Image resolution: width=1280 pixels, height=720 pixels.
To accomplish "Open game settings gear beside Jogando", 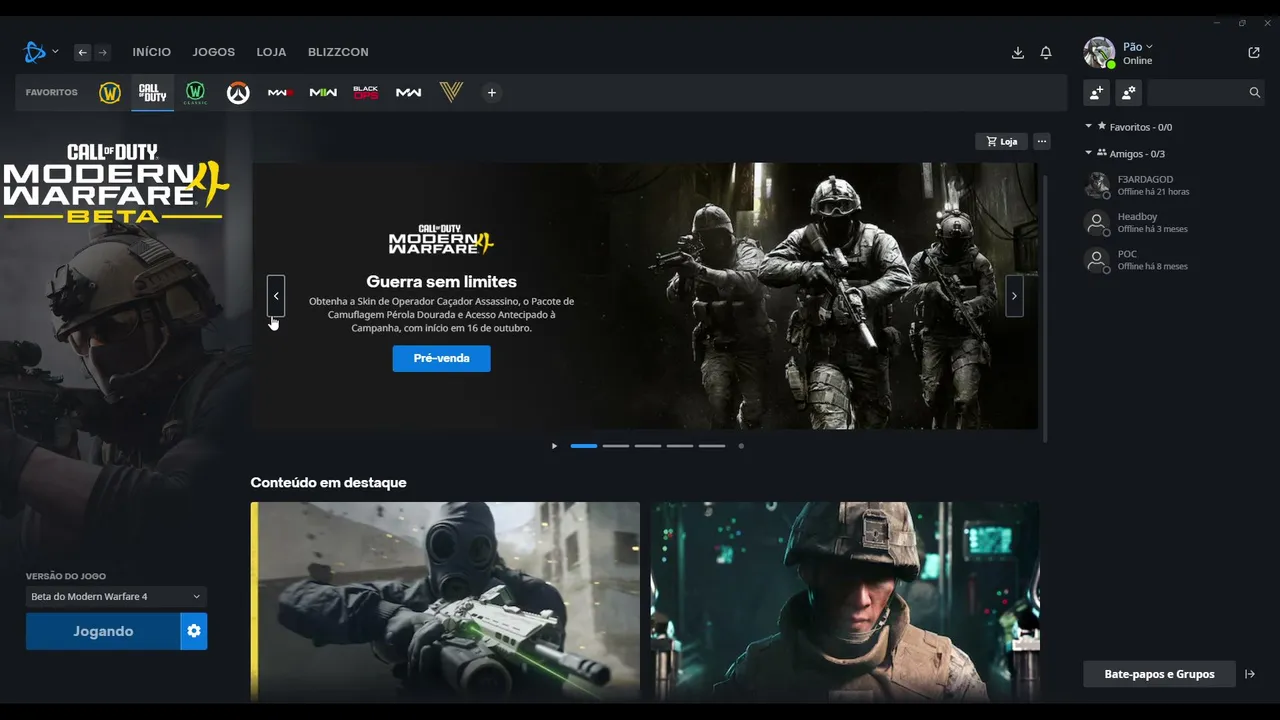I will [x=194, y=631].
